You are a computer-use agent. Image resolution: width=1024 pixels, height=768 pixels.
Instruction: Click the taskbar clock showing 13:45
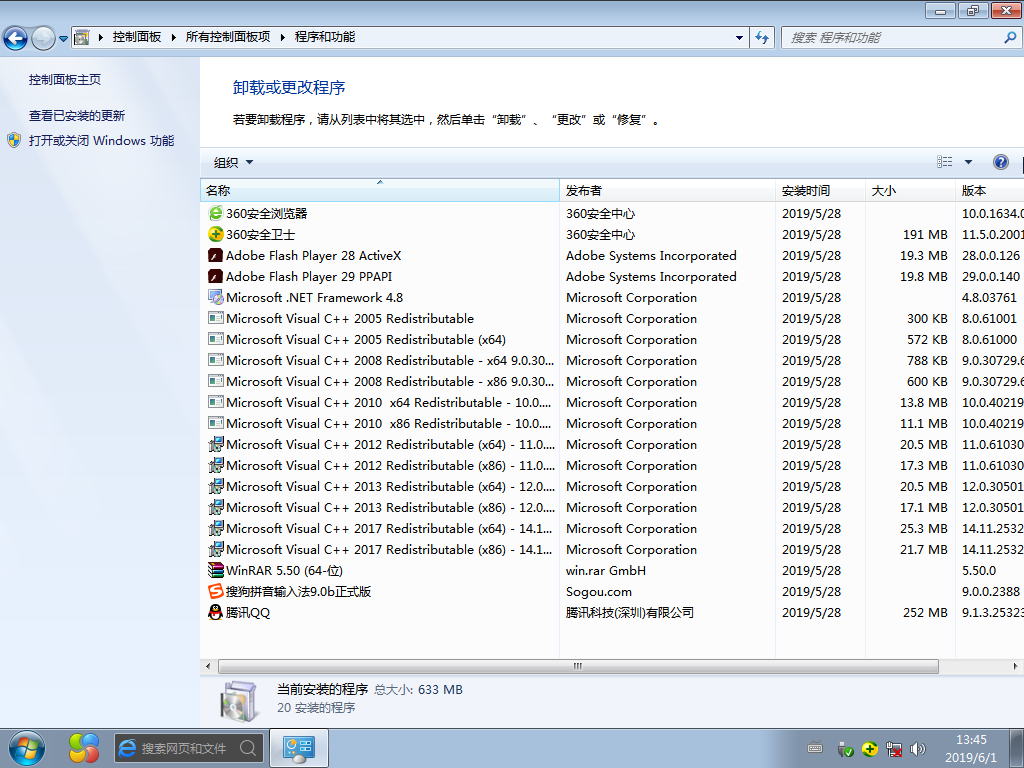point(971,748)
